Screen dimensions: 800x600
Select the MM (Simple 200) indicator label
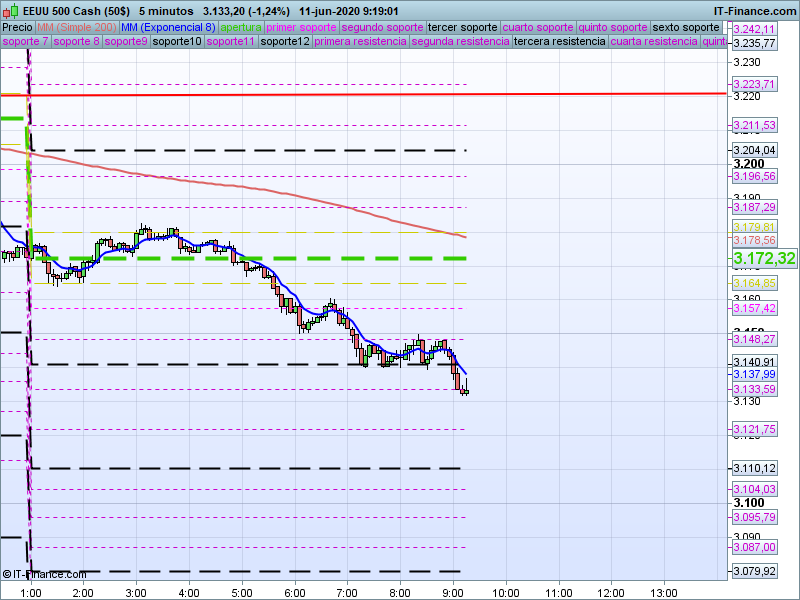tap(70, 27)
